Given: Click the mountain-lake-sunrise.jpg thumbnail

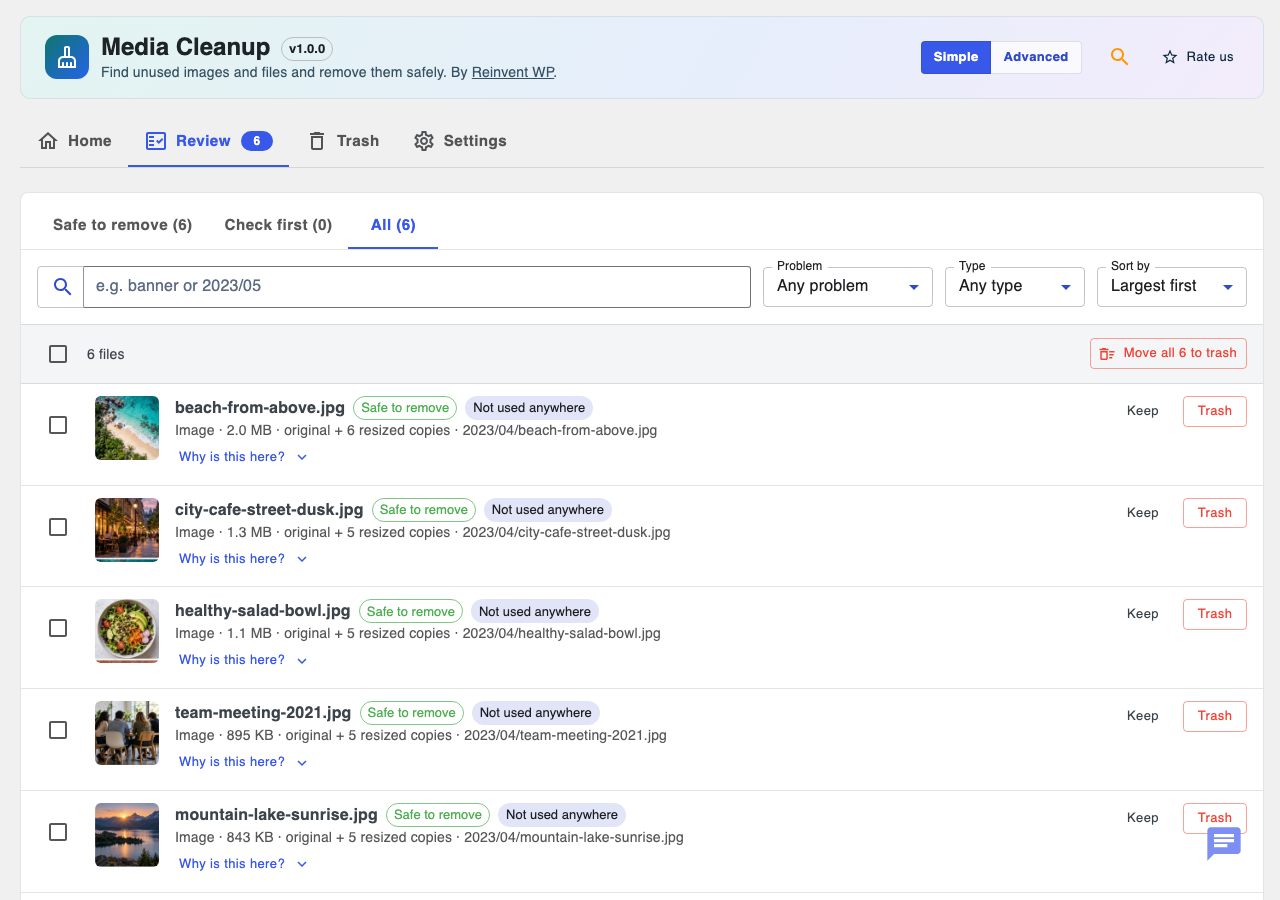Looking at the screenshot, I should point(127,835).
